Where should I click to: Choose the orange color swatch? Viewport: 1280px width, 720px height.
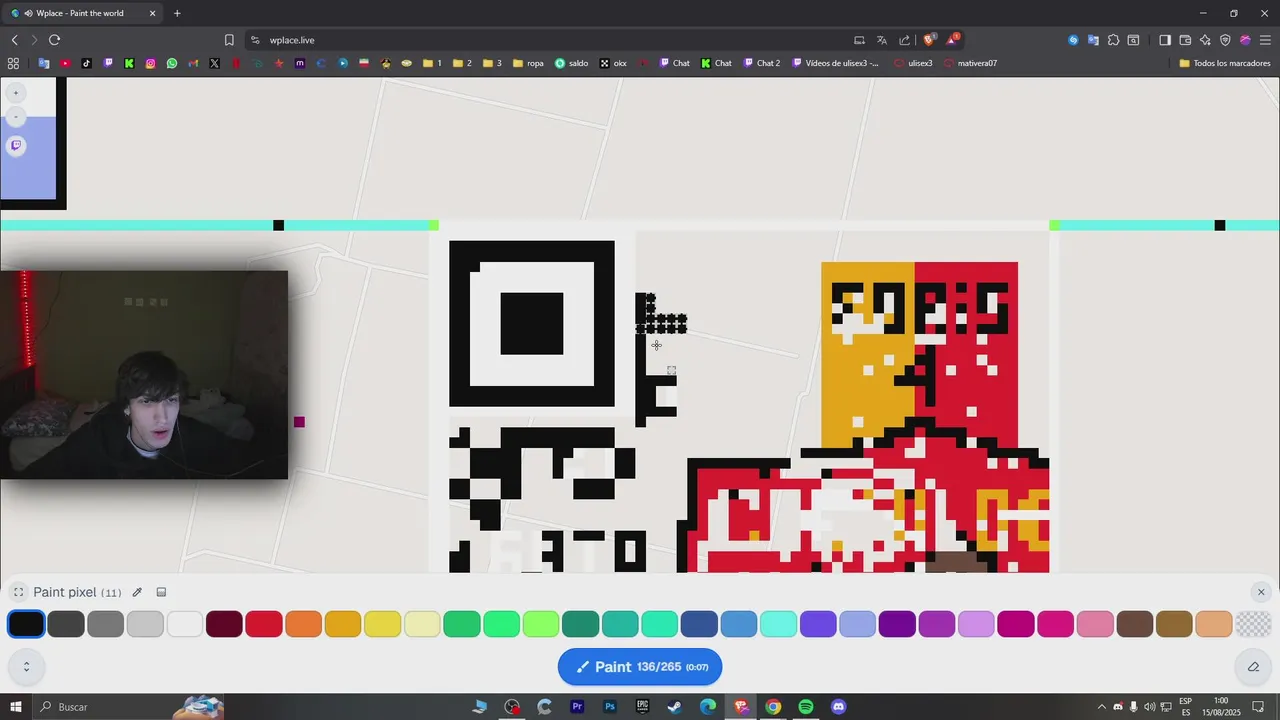(304, 624)
